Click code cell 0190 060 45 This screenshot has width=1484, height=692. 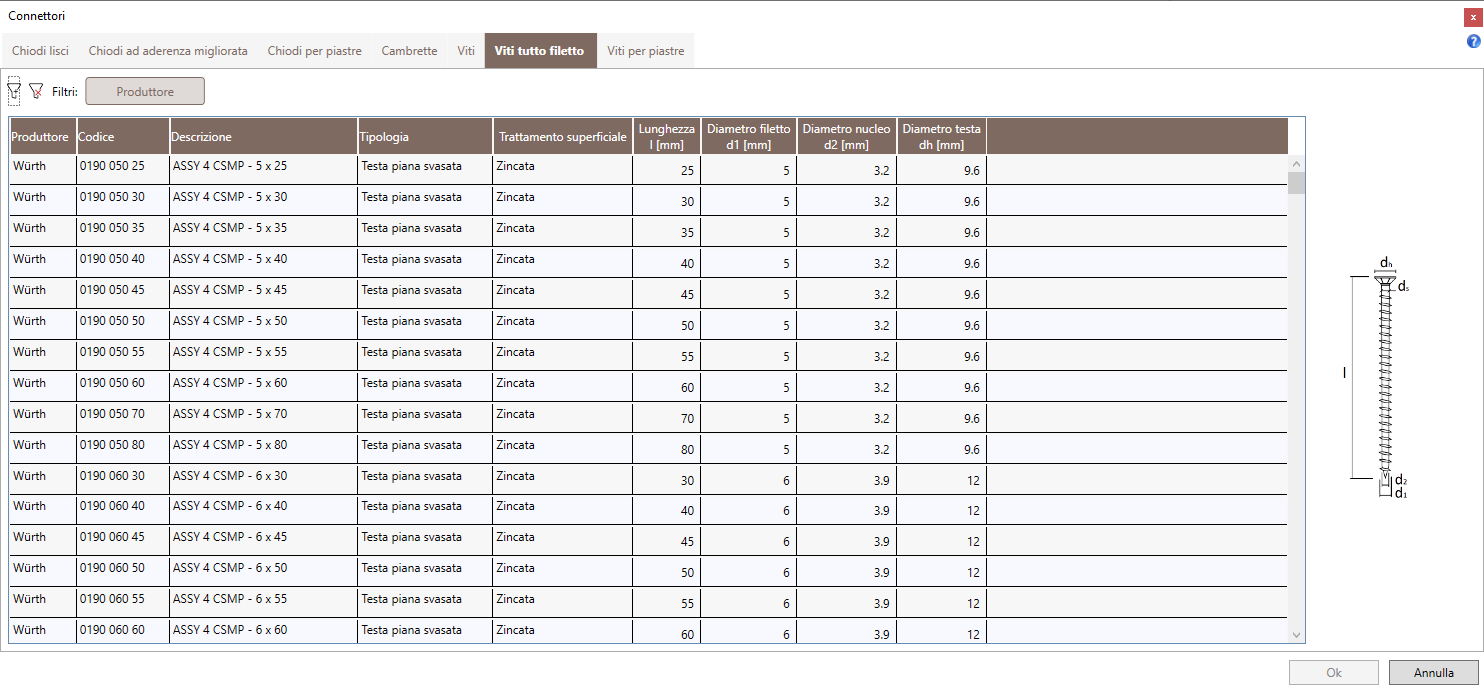(123, 541)
